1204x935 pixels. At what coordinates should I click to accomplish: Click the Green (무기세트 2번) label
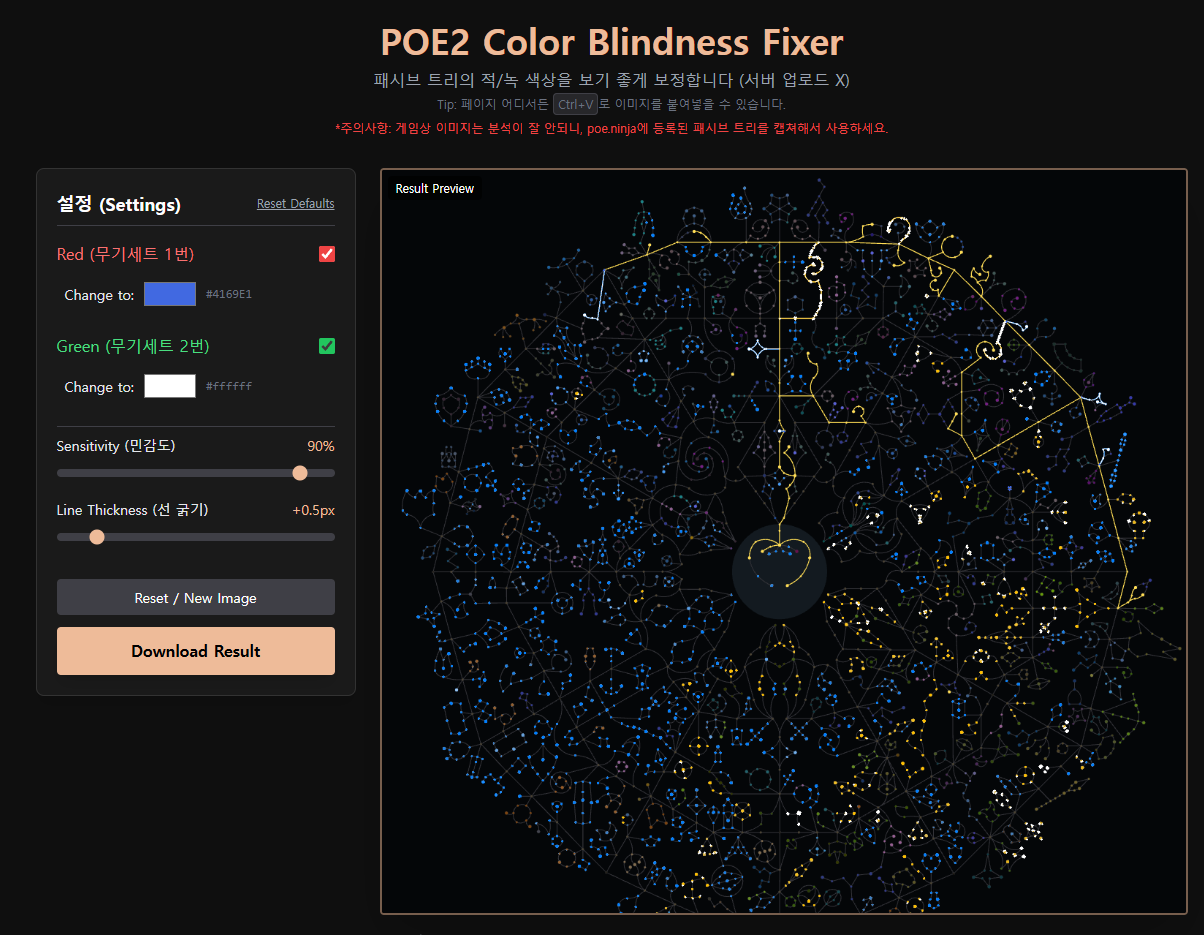click(133, 346)
